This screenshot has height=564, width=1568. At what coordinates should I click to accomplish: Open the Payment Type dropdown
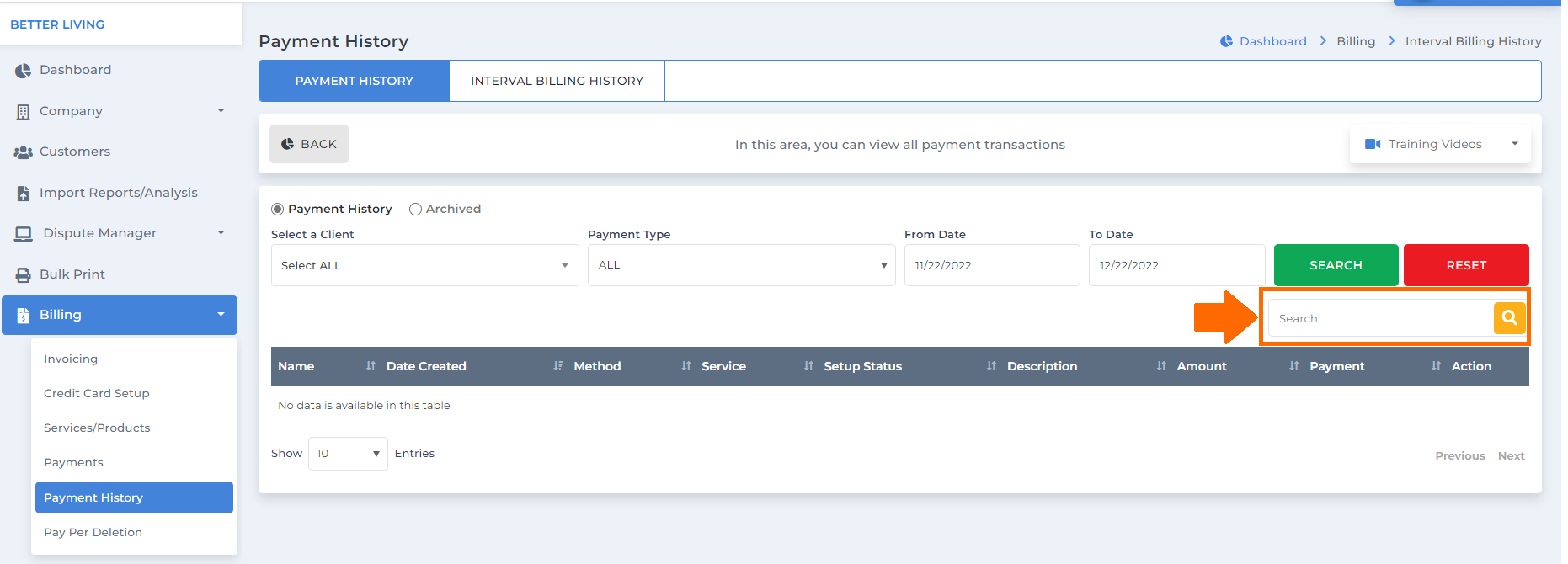click(741, 265)
